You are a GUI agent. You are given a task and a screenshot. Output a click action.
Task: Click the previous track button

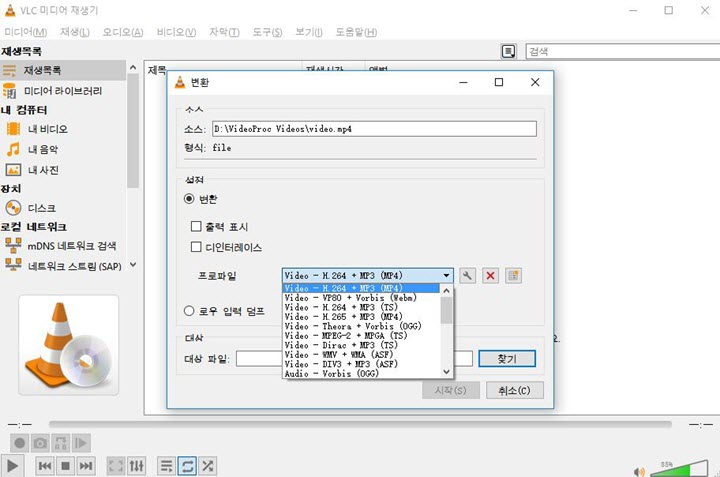(x=45, y=466)
